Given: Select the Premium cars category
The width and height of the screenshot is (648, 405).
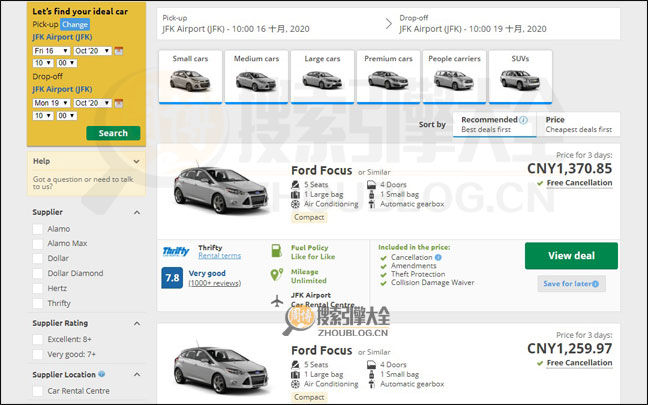Looking at the screenshot, I should click(388, 76).
